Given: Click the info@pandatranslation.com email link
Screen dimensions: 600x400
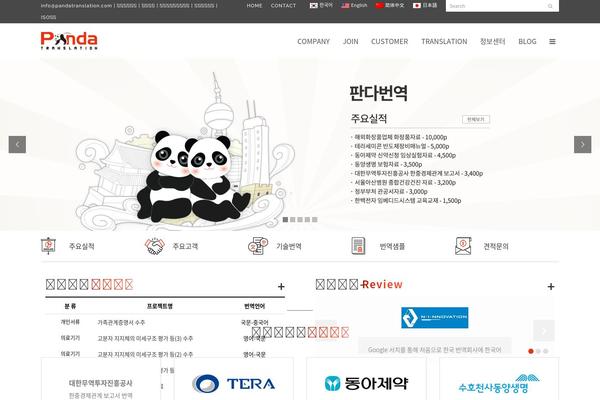Looking at the screenshot, I should click(x=77, y=6).
